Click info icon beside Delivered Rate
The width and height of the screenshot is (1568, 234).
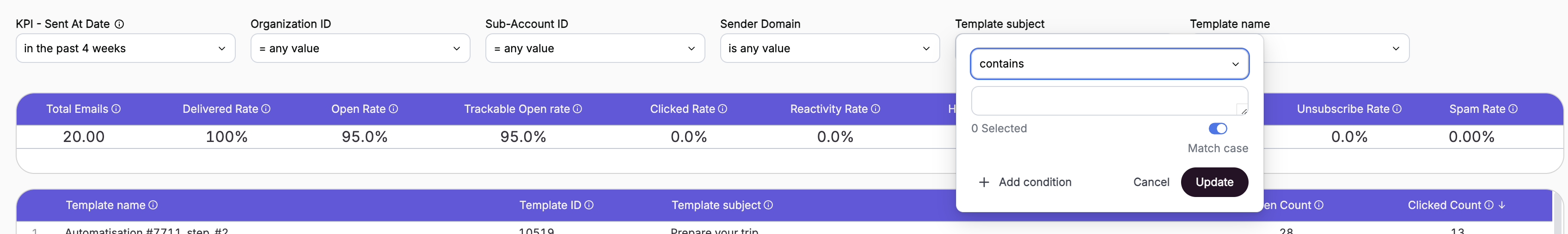click(266, 109)
